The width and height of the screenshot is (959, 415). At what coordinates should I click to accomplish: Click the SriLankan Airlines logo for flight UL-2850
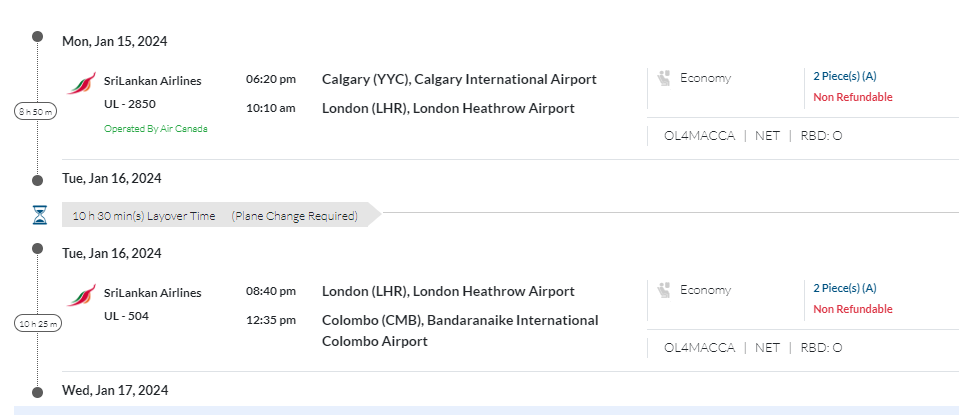pyautogui.click(x=81, y=83)
